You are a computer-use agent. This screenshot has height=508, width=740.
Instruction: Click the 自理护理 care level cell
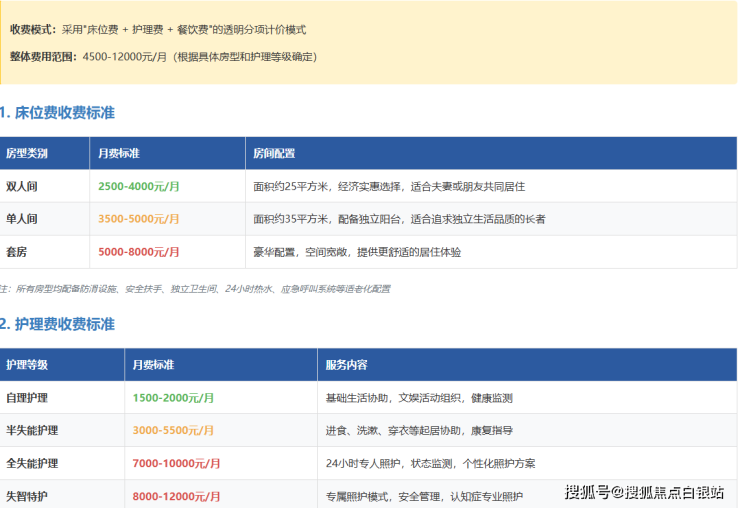27,398
